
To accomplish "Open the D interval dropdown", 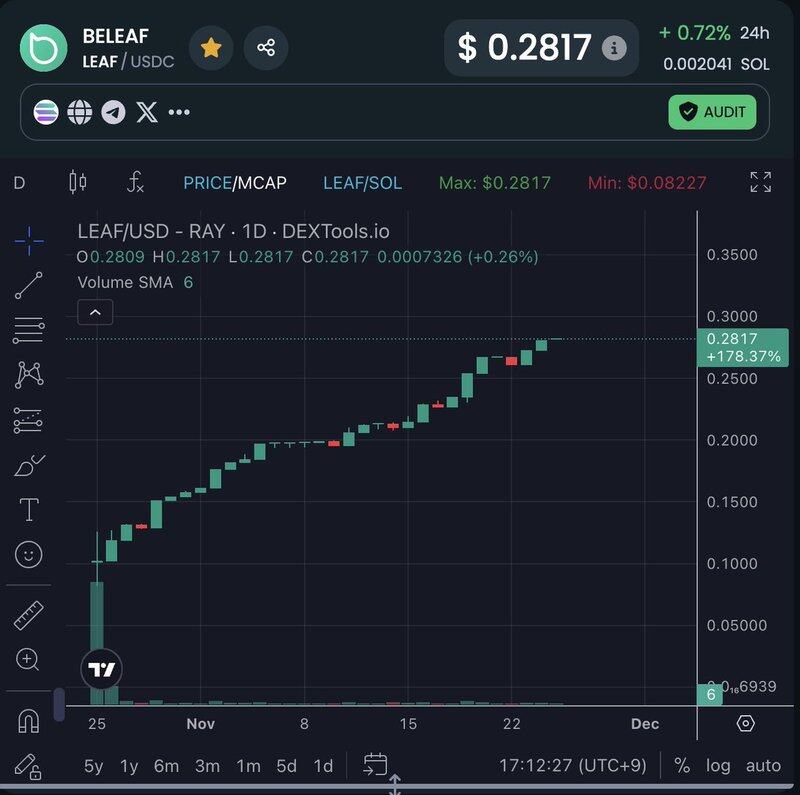I will tap(19, 183).
